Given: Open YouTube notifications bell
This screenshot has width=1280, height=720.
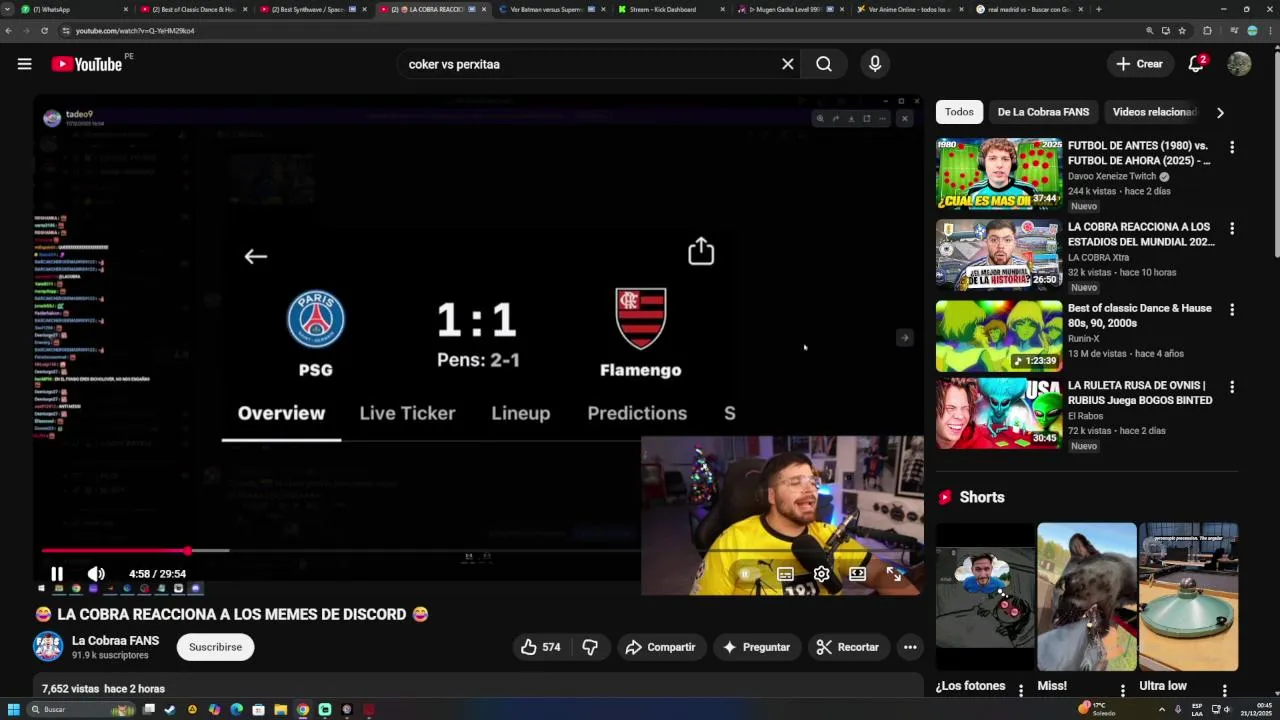Looking at the screenshot, I should [1196, 64].
